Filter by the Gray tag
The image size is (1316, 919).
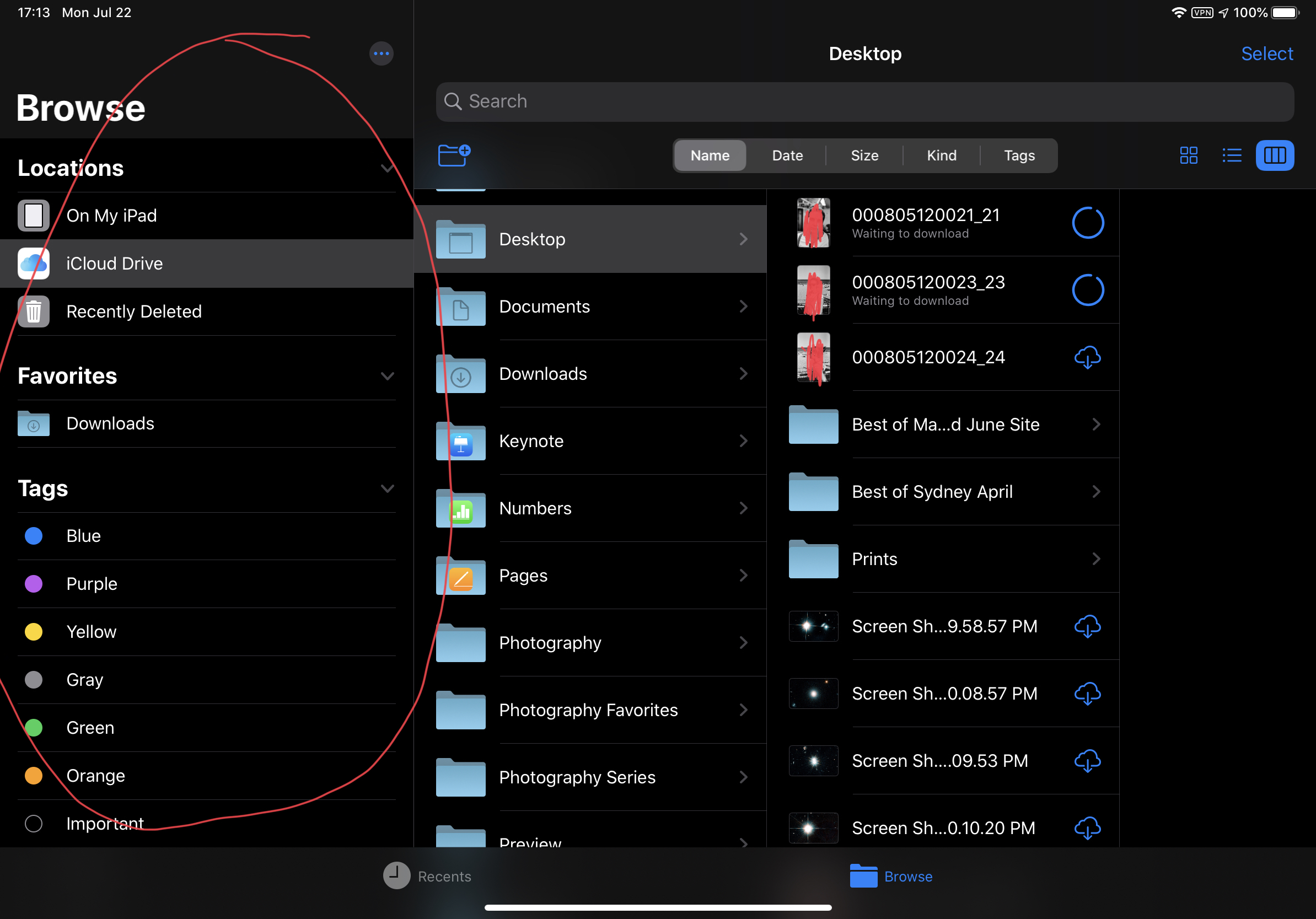click(206, 680)
